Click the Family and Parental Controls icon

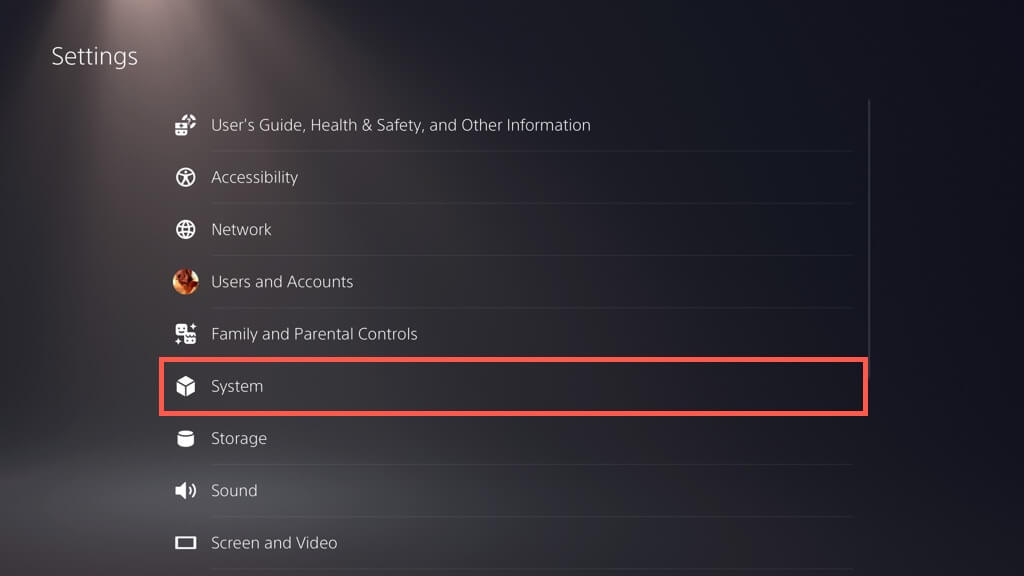coord(186,334)
